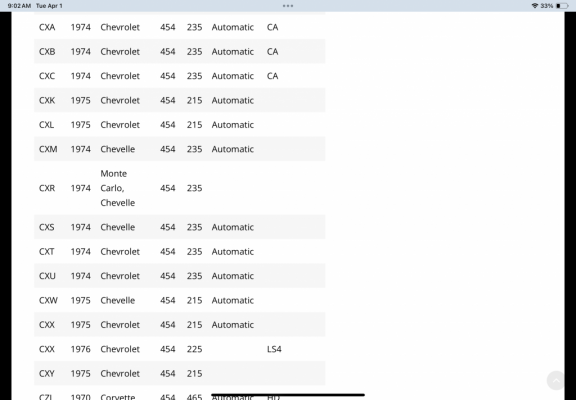This screenshot has width=576, height=400.
Task: Select the Monte Carlo, Chevelle cell
Action: [x=118, y=188]
